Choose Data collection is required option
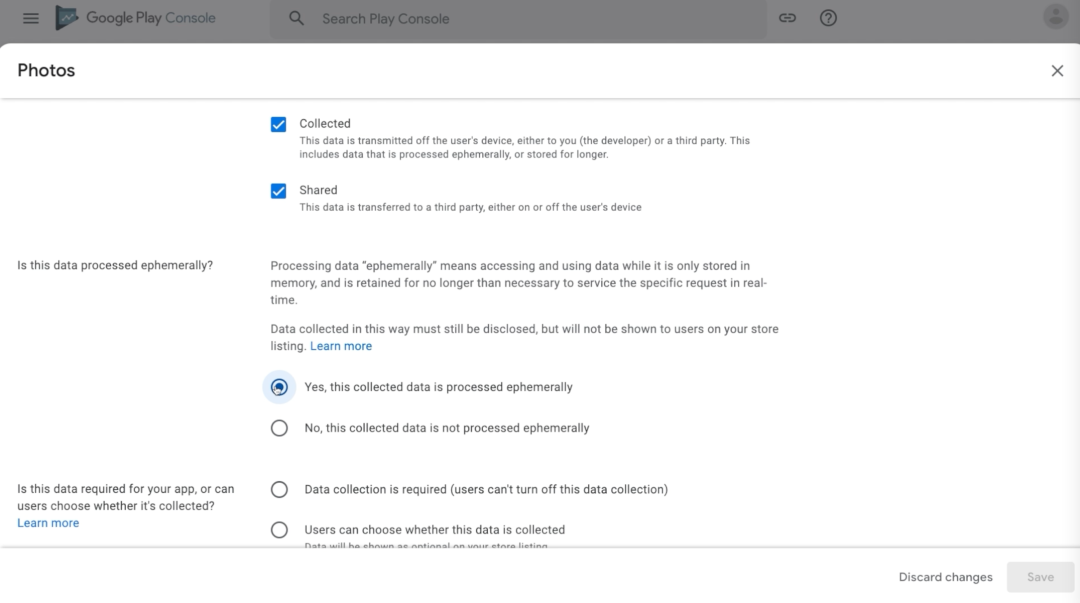Viewport: 1080px width, 603px height. pyautogui.click(x=279, y=489)
